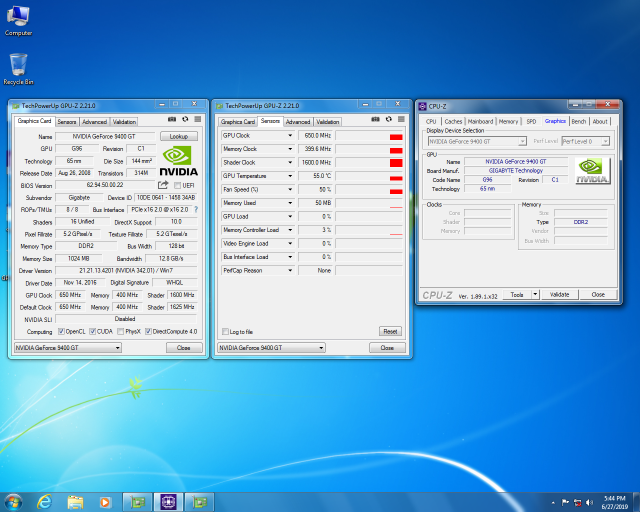
Task: Open the GPU selector dropdown in Sensors window
Action: (271, 347)
